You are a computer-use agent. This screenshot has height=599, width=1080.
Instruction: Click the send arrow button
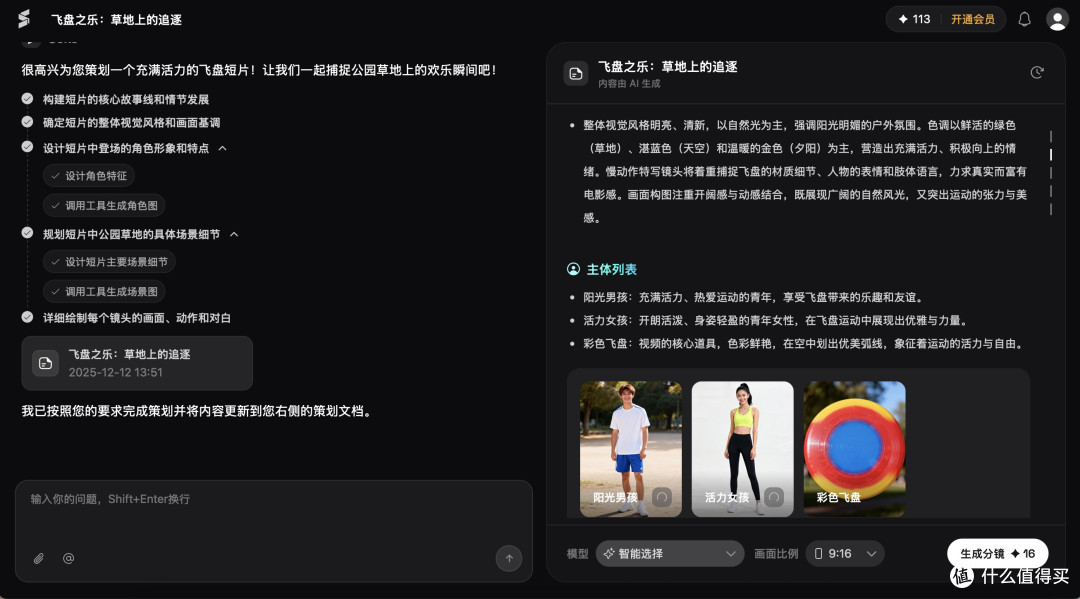pyautogui.click(x=509, y=558)
